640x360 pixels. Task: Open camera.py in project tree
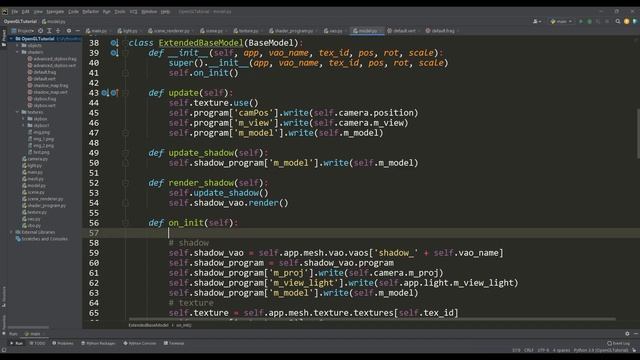pos(35,159)
